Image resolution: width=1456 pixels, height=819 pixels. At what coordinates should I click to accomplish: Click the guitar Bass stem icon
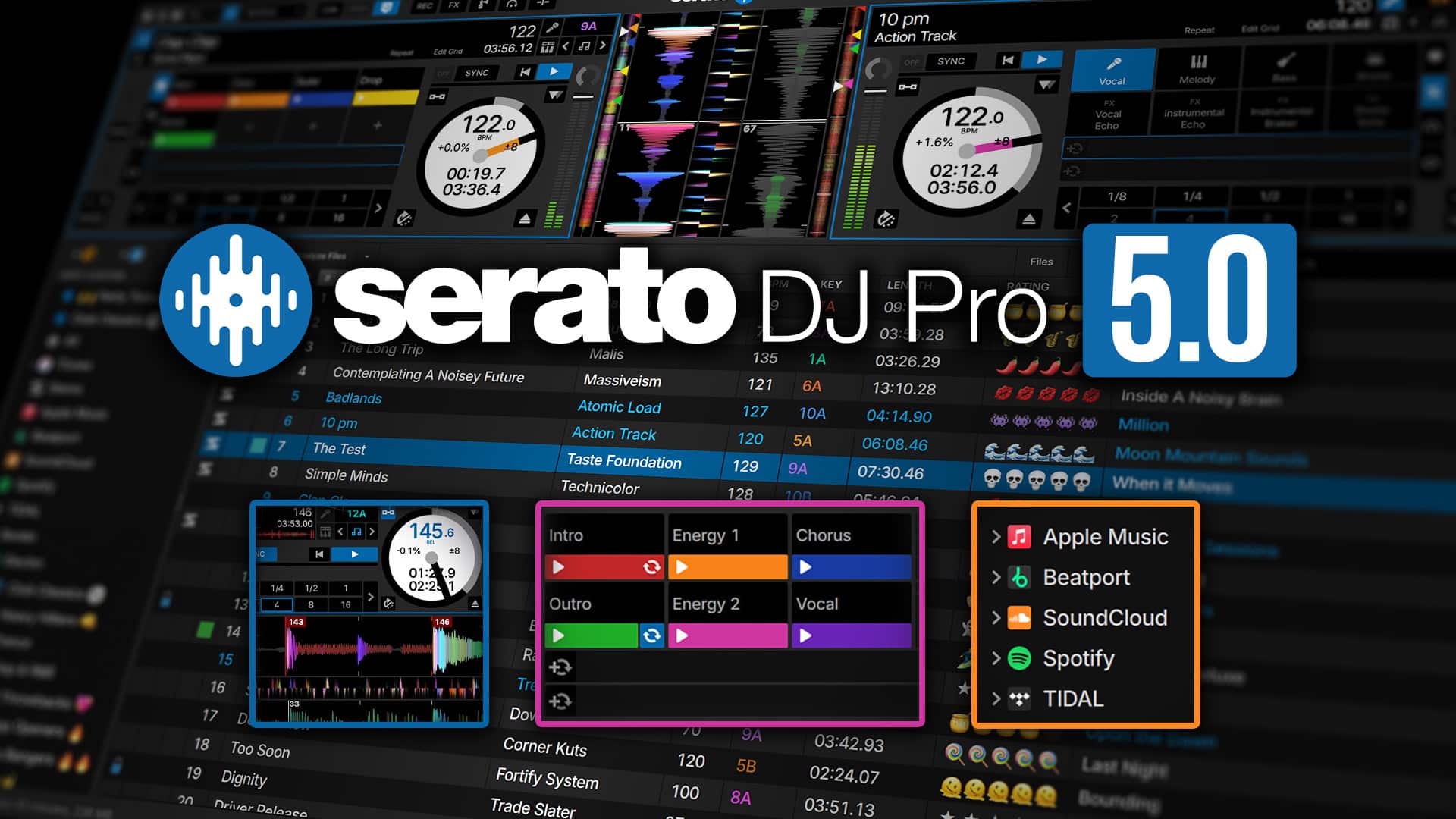[1285, 61]
